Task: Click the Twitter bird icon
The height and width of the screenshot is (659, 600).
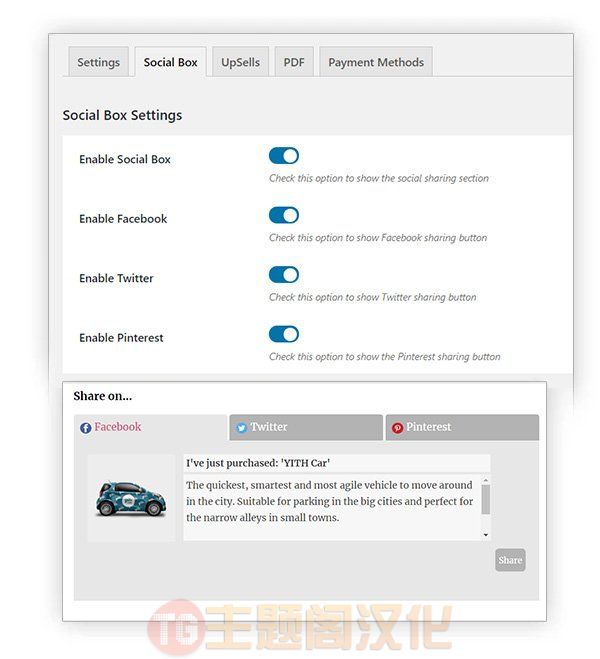Action: [242, 428]
